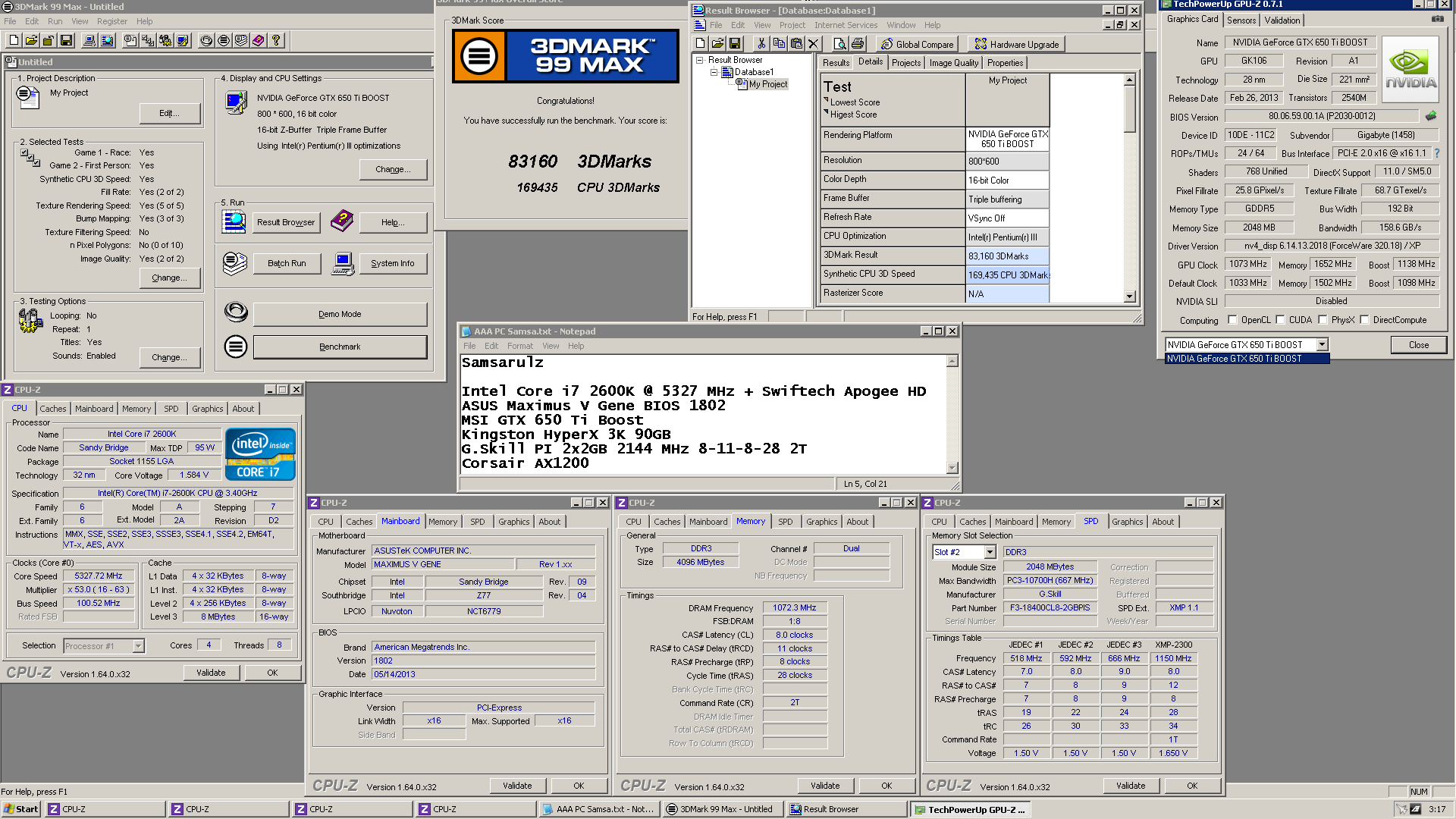The height and width of the screenshot is (819, 1456).
Task: Open the Results tab in Result Browser
Action: point(836,63)
